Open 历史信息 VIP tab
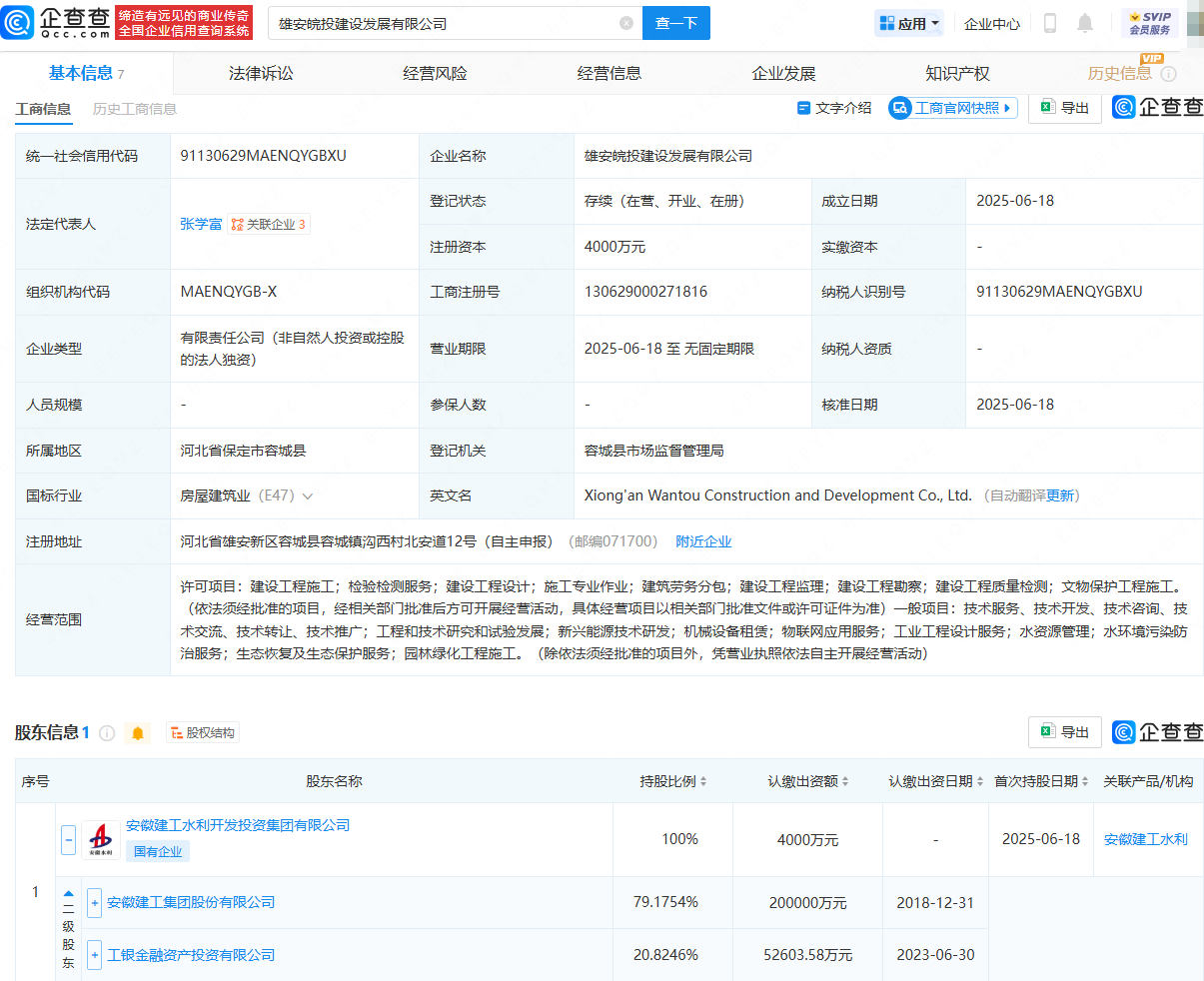 point(1120,73)
